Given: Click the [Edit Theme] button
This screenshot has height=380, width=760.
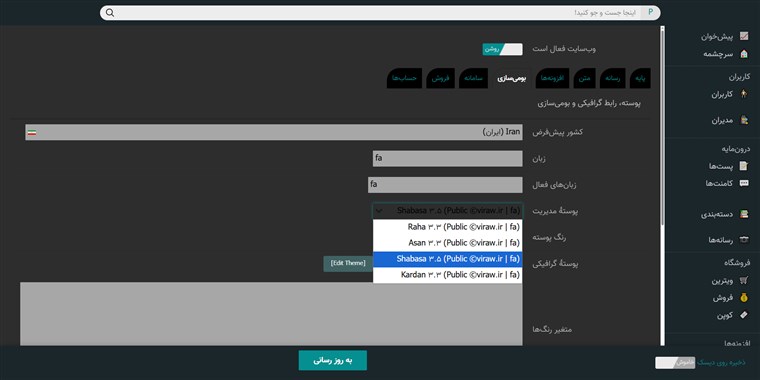Looking at the screenshot, I should pos(348,263).
